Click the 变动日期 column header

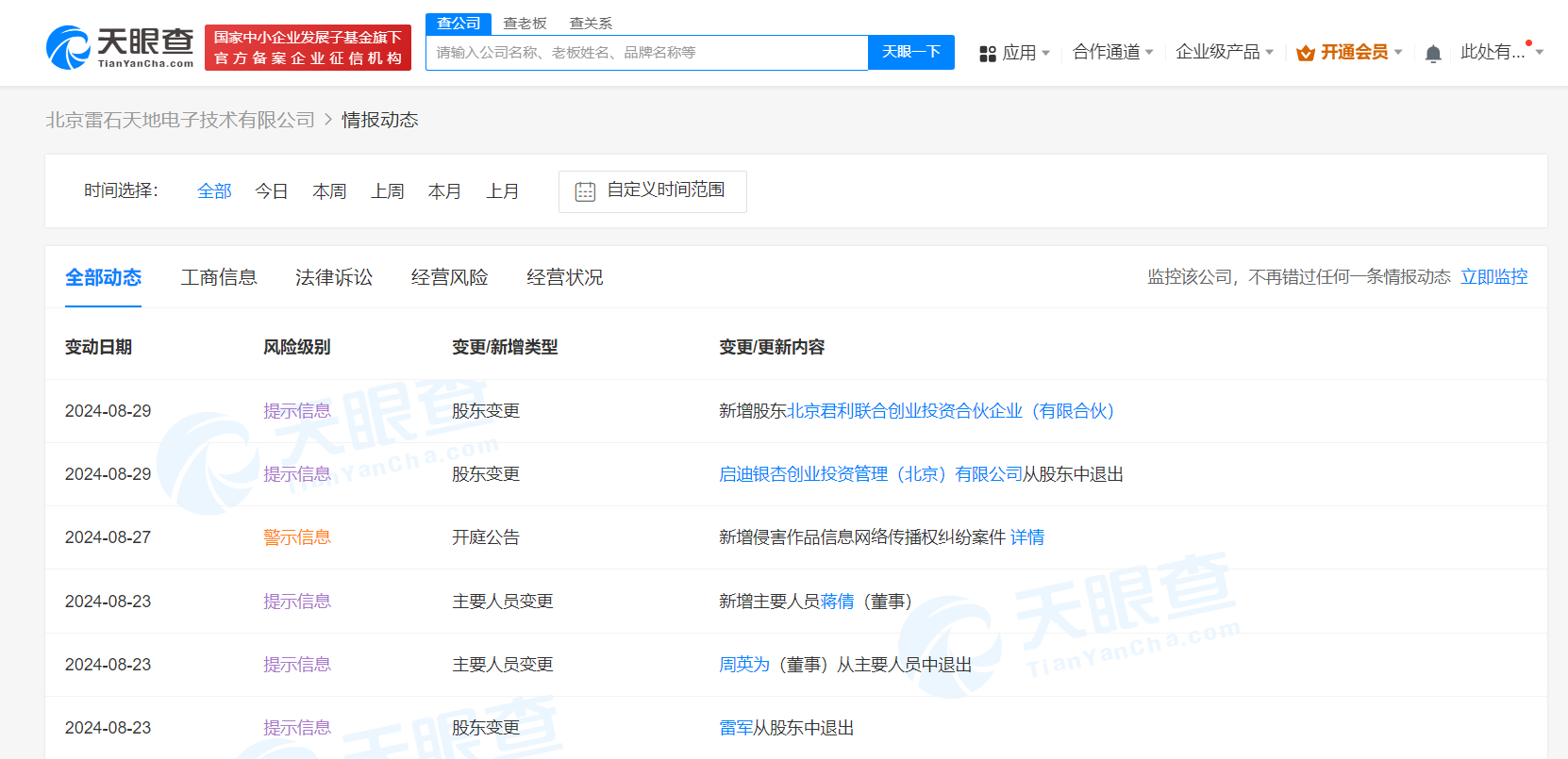click(x=98, y=347)
